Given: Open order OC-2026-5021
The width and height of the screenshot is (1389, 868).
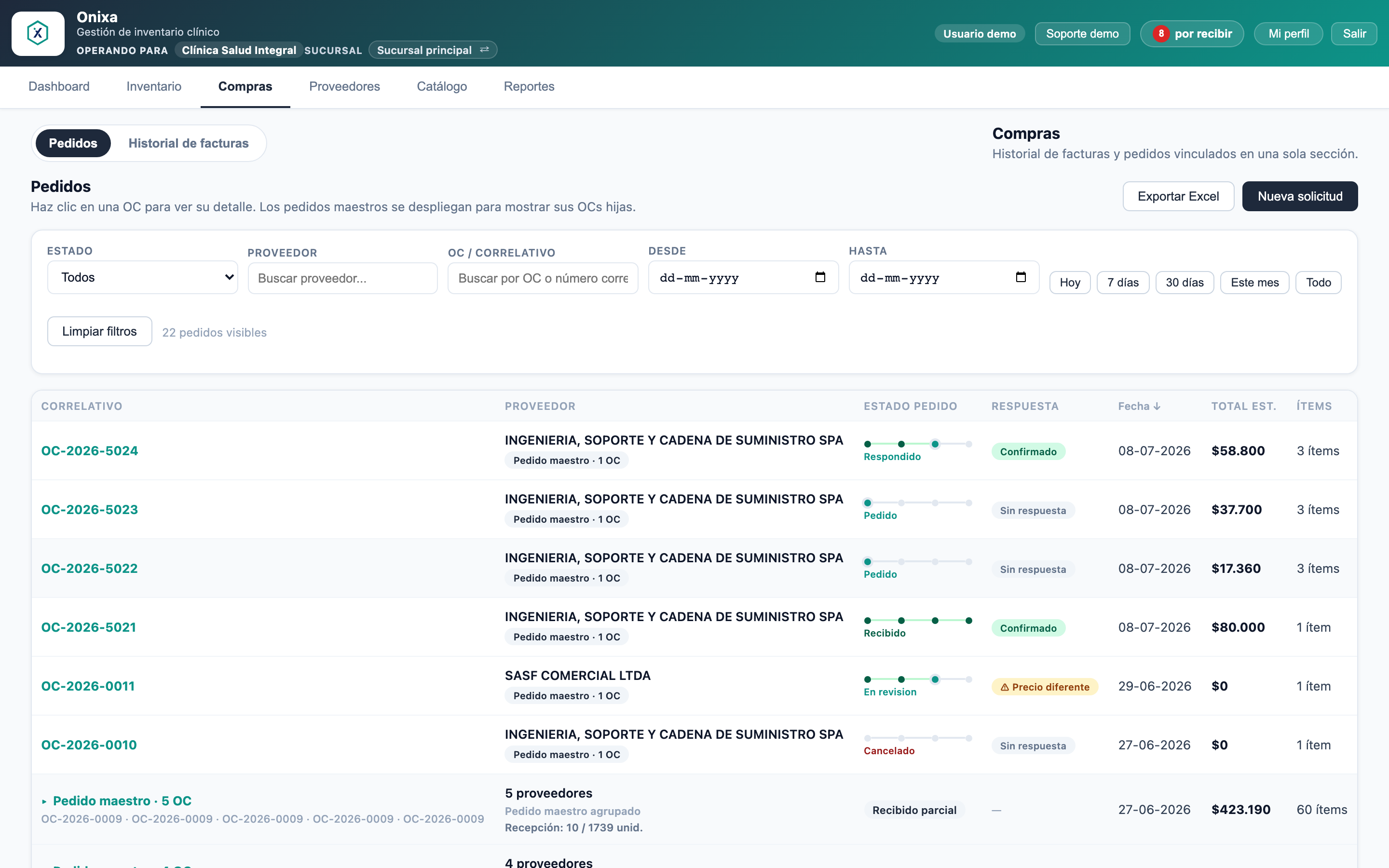Looking at the screenshot, I should tap(89, 627).
